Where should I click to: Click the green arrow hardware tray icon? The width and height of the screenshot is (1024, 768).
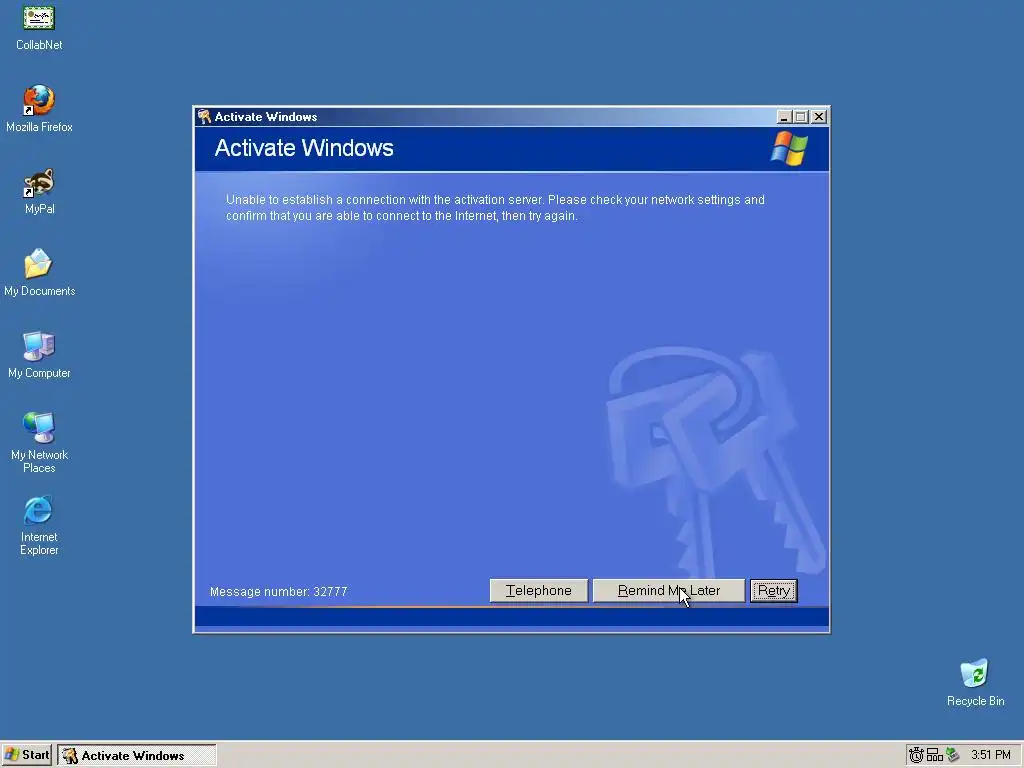tap(952, 755)
